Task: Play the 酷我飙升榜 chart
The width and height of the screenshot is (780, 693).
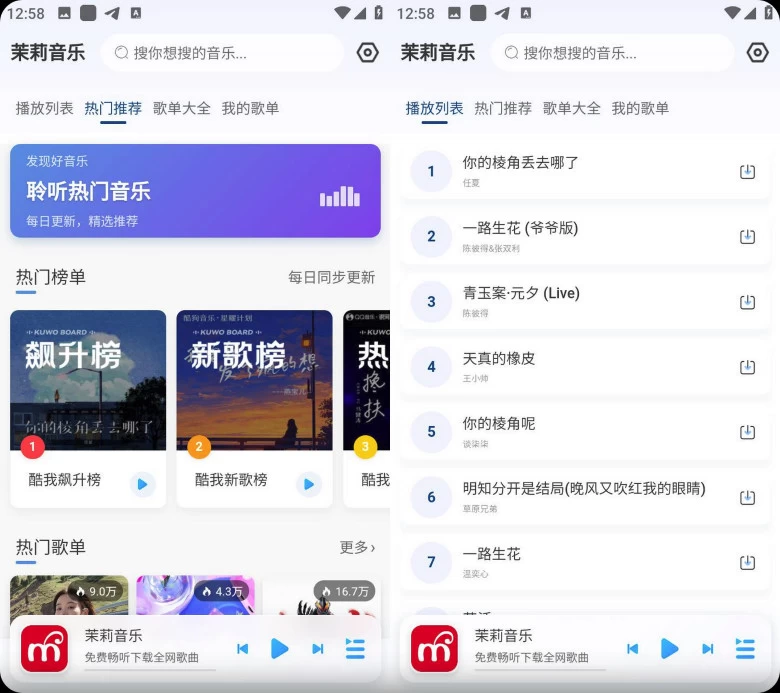Action: (142, 484)
